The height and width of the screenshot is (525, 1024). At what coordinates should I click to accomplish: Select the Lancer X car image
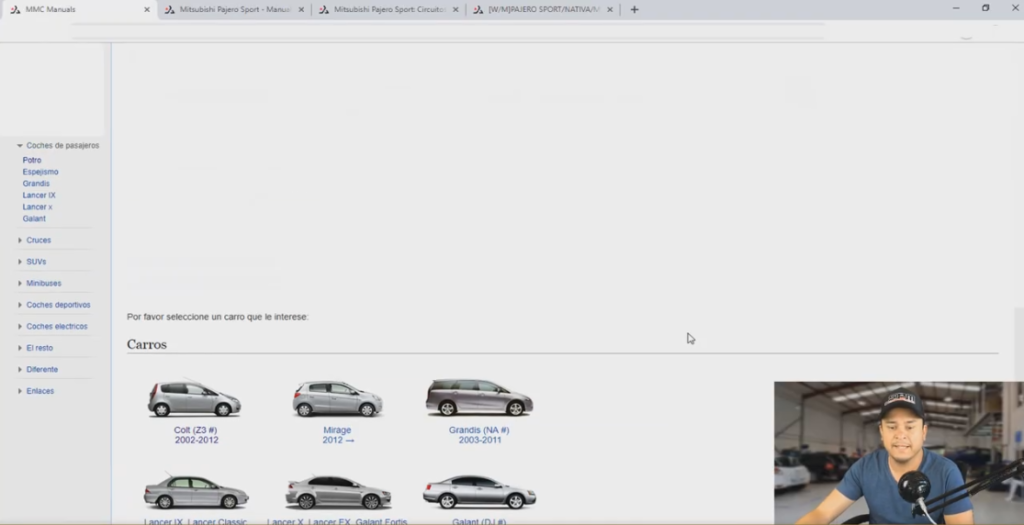[x=338, y=492]
